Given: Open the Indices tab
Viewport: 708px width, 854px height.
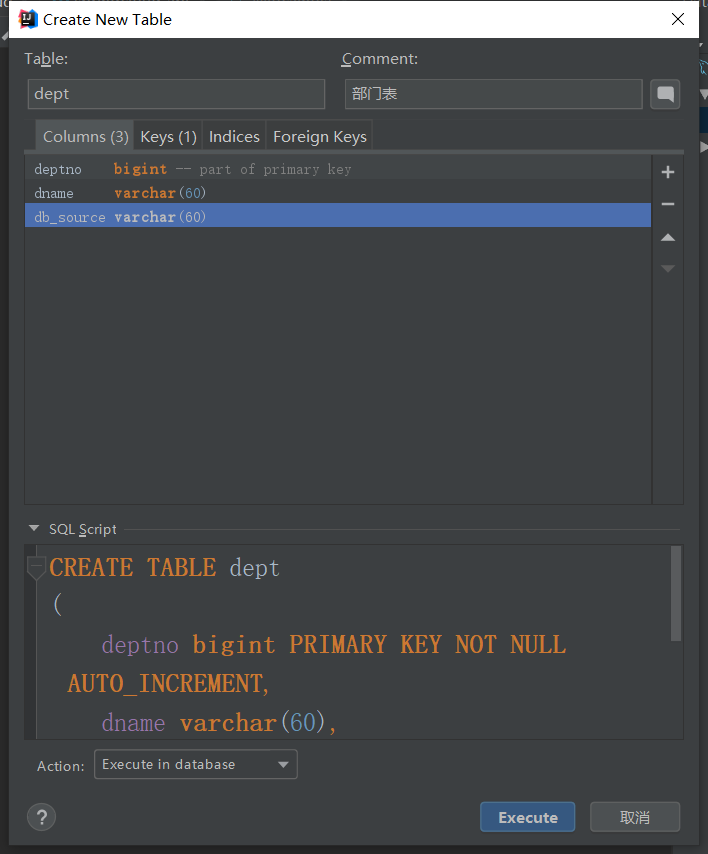Looking at the screenshot, I should point(234,137).
